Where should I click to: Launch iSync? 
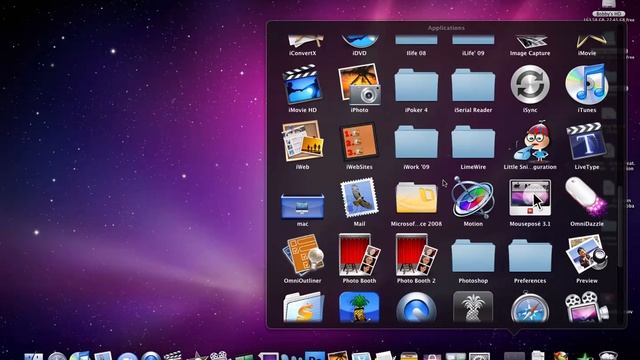pos(530,84)
